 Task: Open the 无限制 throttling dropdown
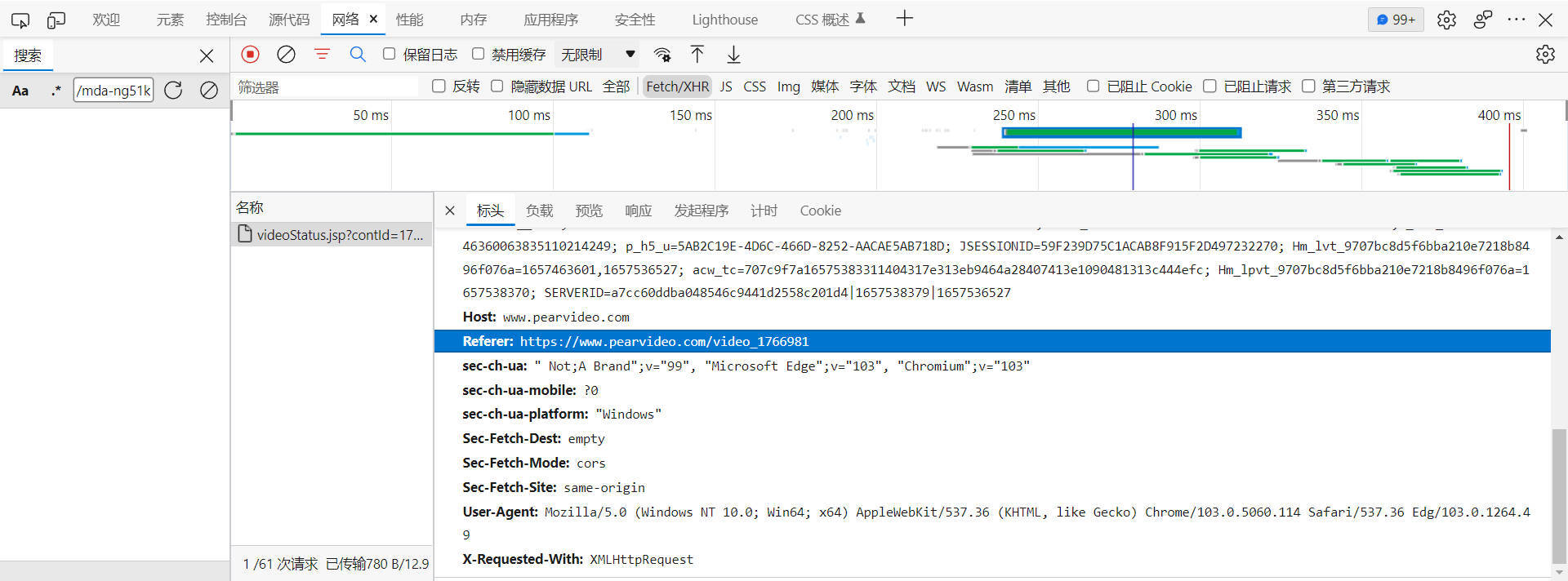[597, 55]
